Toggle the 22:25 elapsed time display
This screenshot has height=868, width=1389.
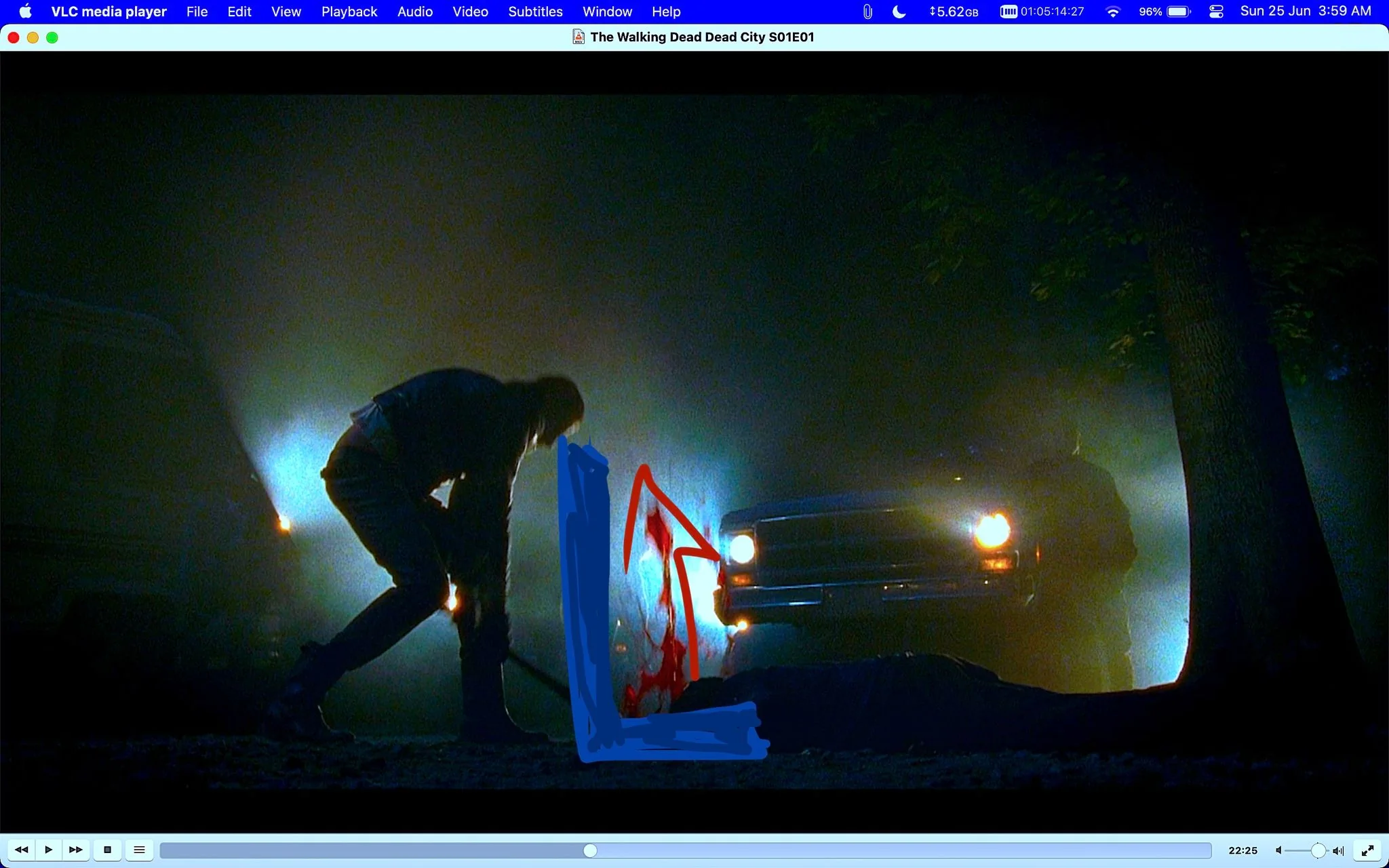tap(1243, 850)
